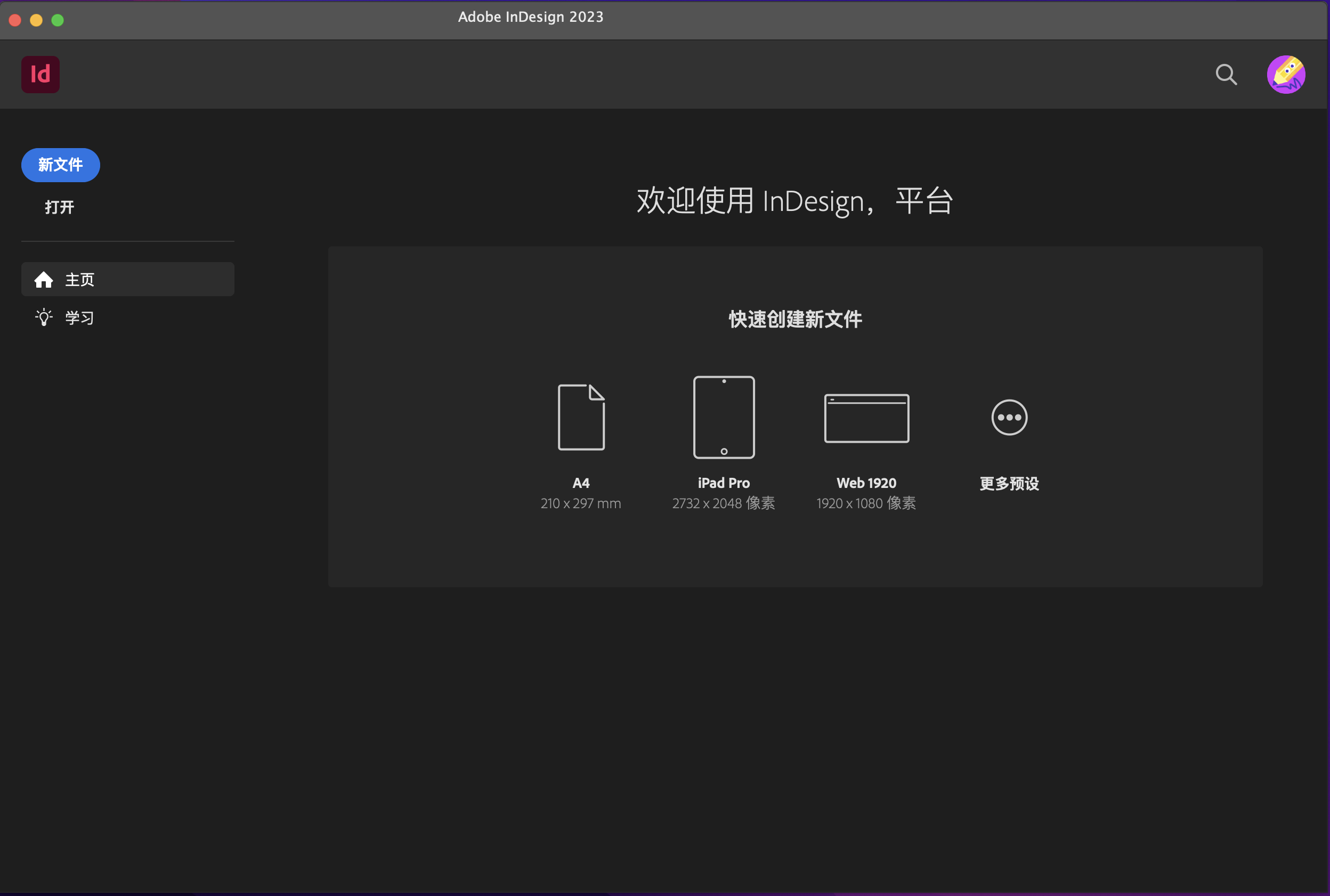Image resolution: width=1330 pixels, height=896 pixels.
Task: Click the A4 document page icon
Action: point(580,417)
